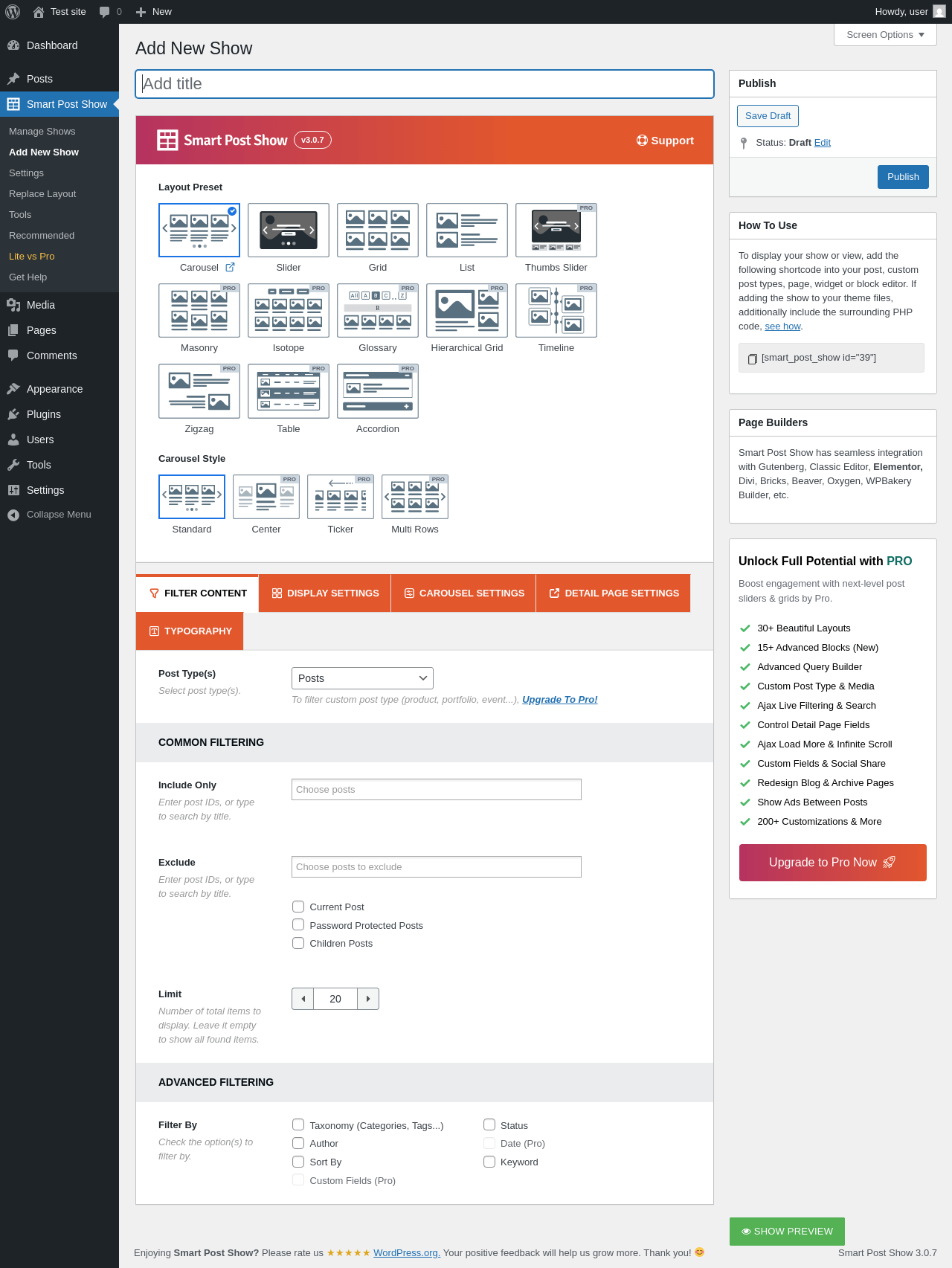The height and width of the screenshot is (1268, 952).
Task: Select the Carousel layout preset icon
Action: pos(199,230)
